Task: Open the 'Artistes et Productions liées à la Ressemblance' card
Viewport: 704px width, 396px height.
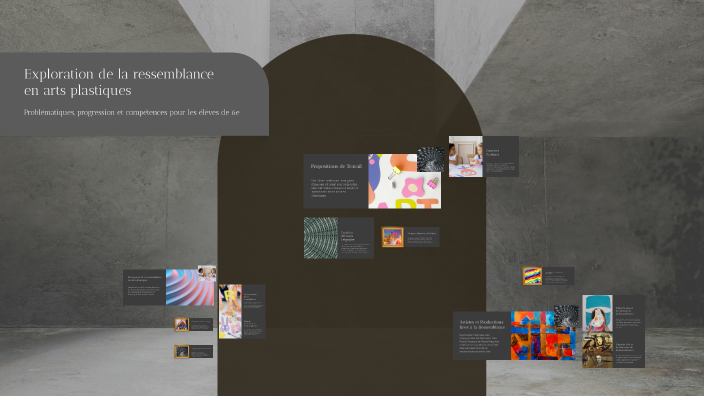Action: coord(482,335)
